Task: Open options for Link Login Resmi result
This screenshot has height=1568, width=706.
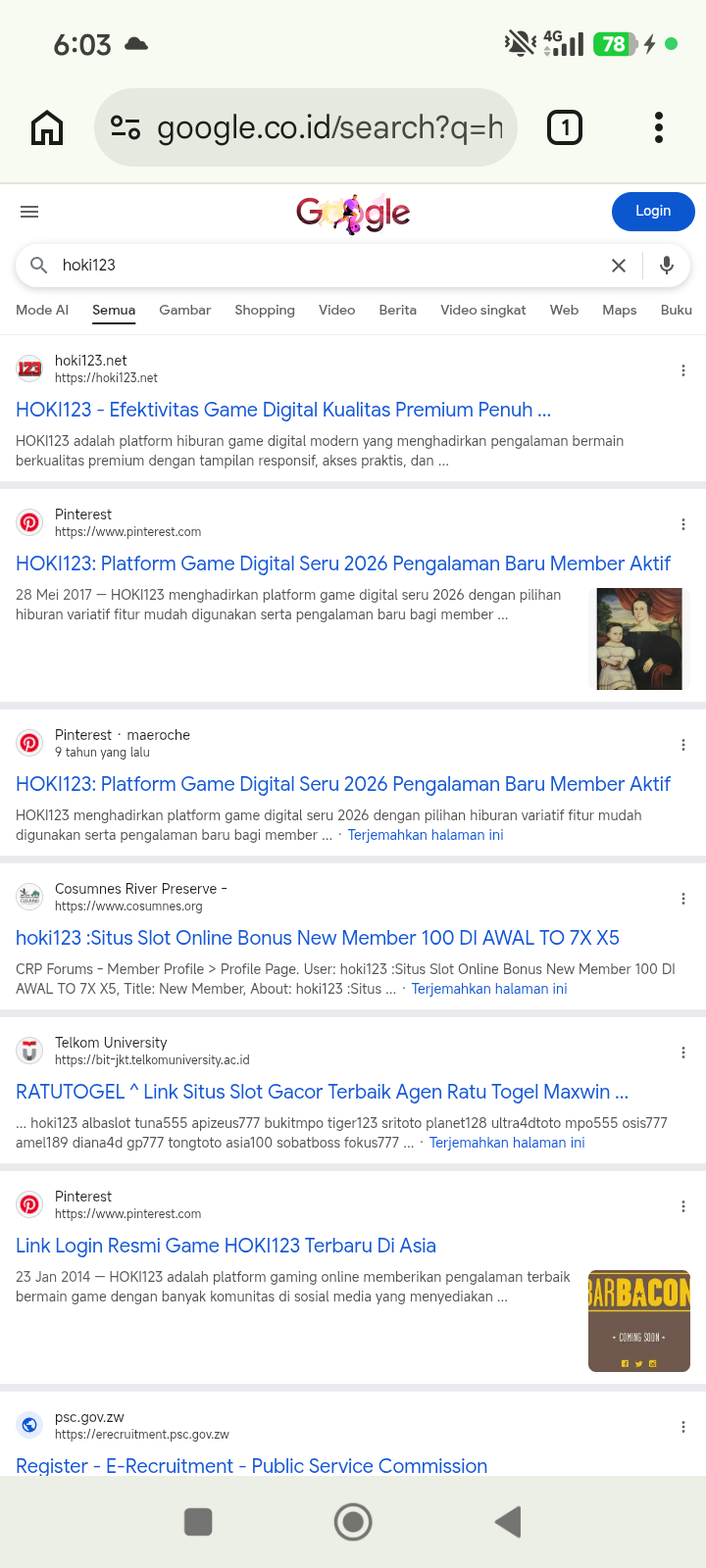Action: [683, 1206]
